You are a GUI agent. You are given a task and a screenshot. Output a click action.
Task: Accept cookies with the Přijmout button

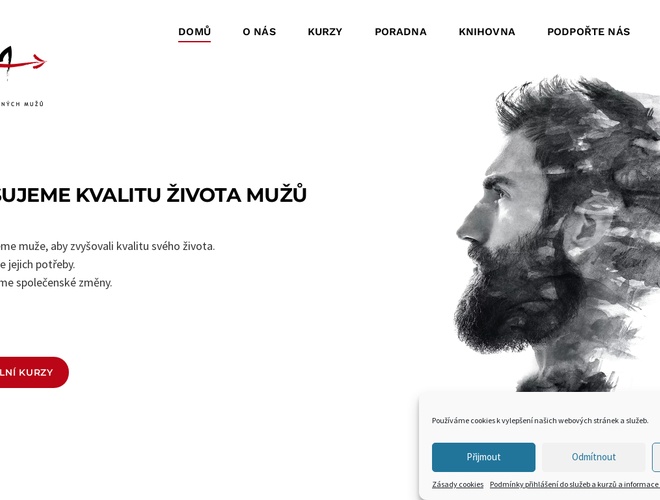(x=484, y=457)
